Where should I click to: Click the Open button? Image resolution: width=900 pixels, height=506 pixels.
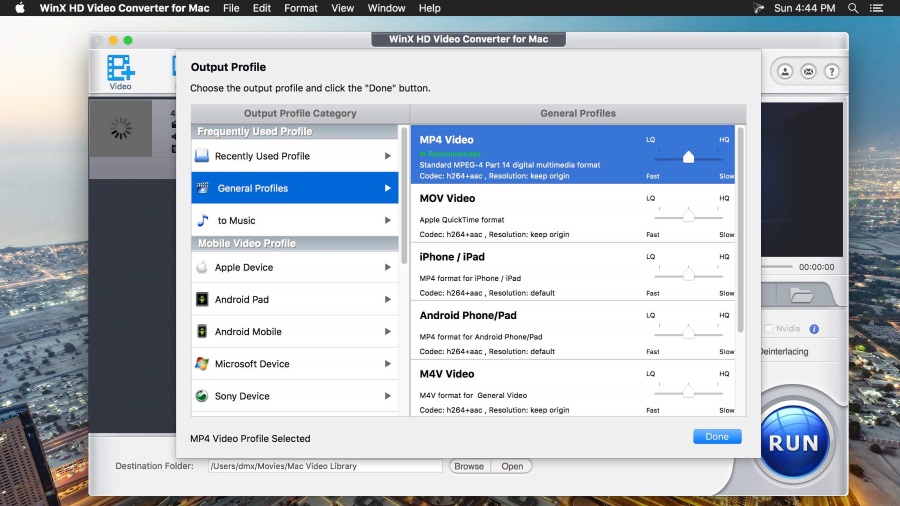coord(512,466)
